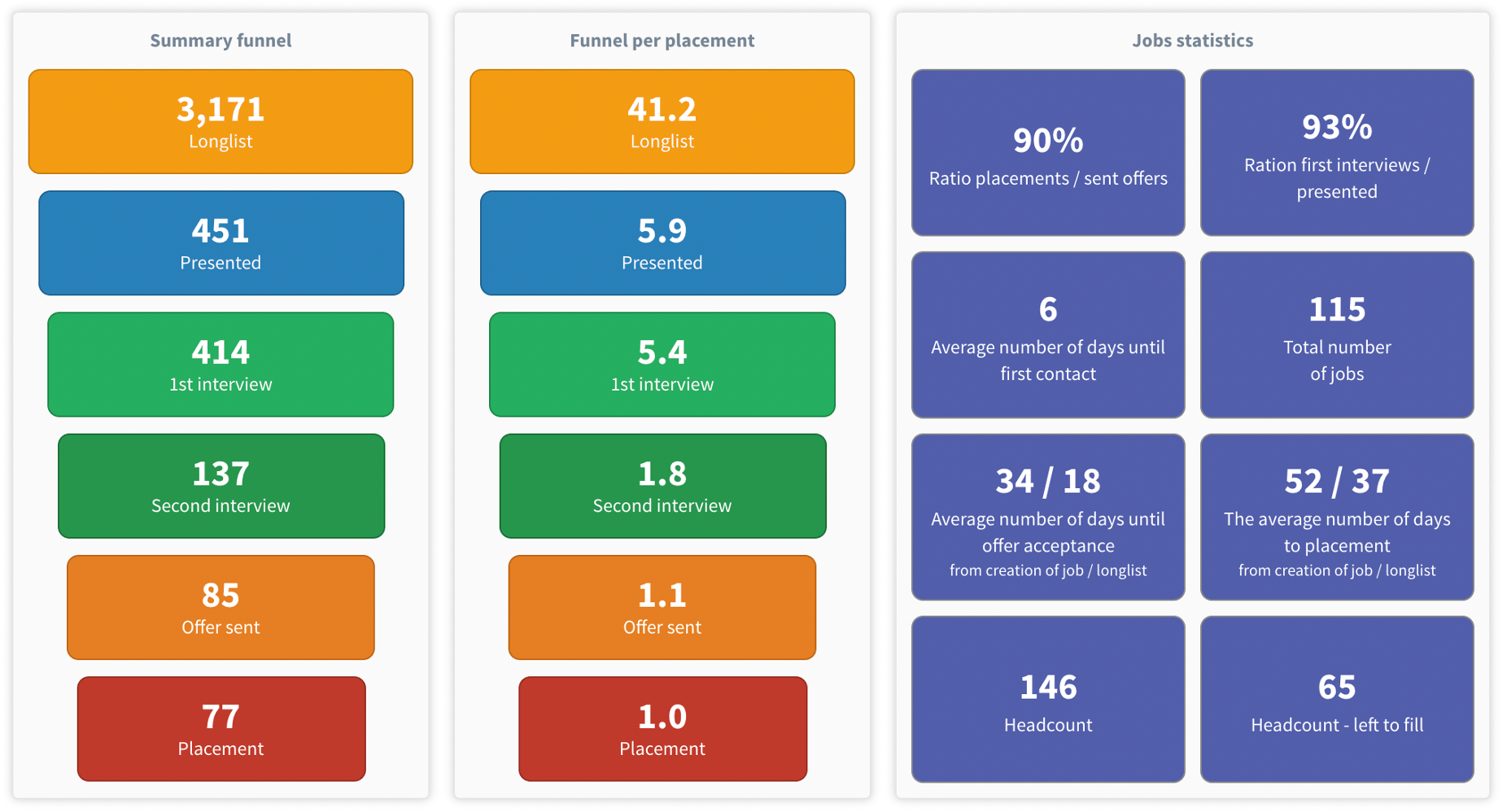
Task: Open the 115 Total number of jobs card
Action: pos(1337,335)
